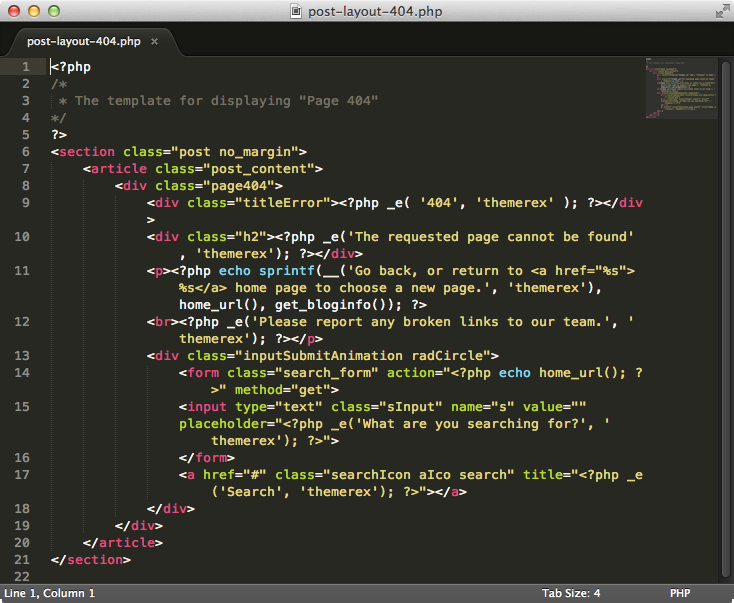Place cursor on empty line 22
Image resolution: width=734 pixels, height=603 pixels.
point(200,577)
